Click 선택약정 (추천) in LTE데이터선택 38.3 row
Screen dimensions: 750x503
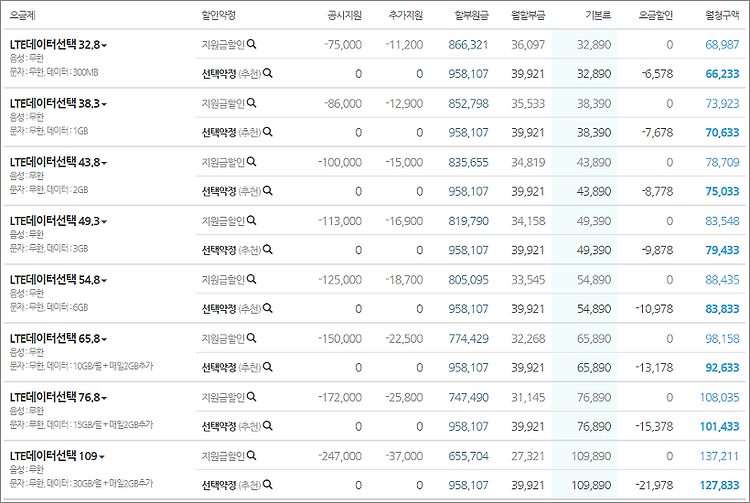pyautogui.click(x=230, y=133)
